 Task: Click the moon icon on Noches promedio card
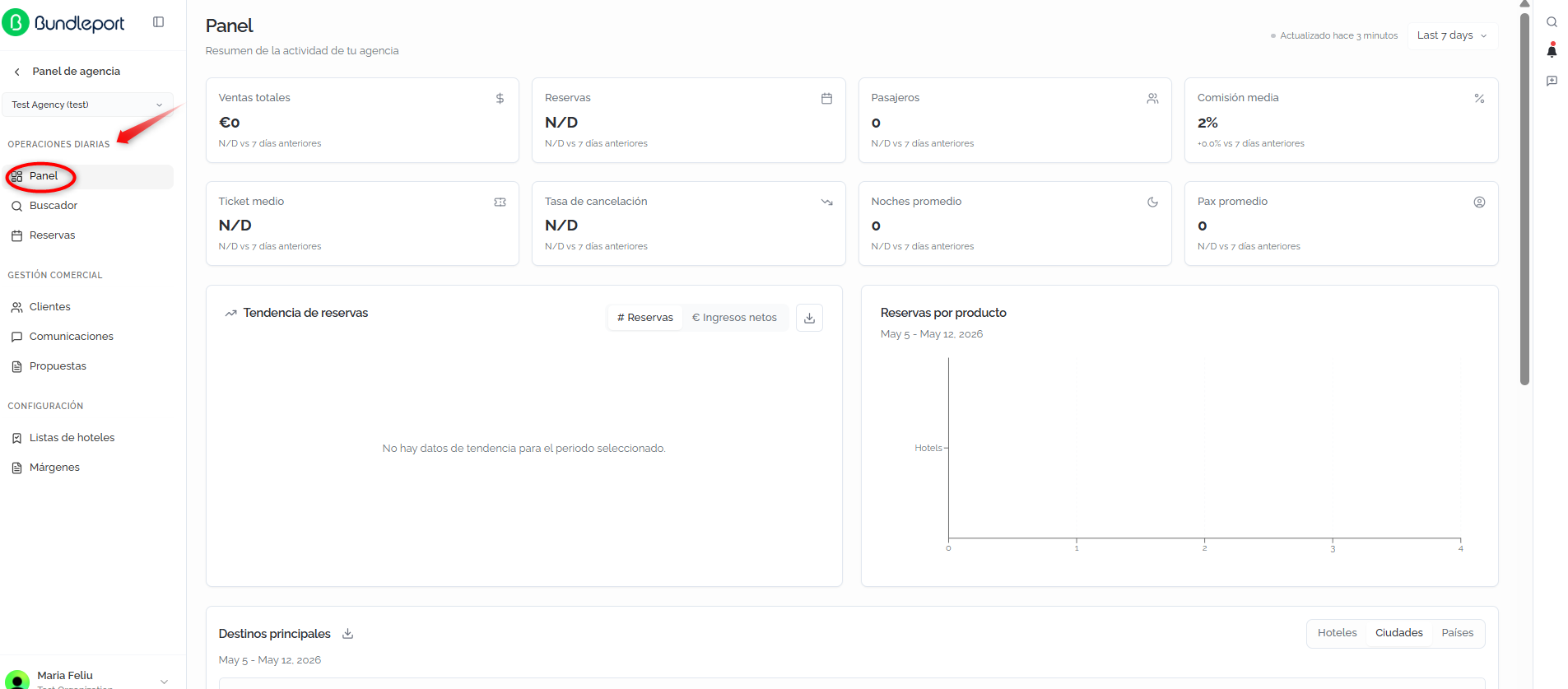click(1152, 203)
